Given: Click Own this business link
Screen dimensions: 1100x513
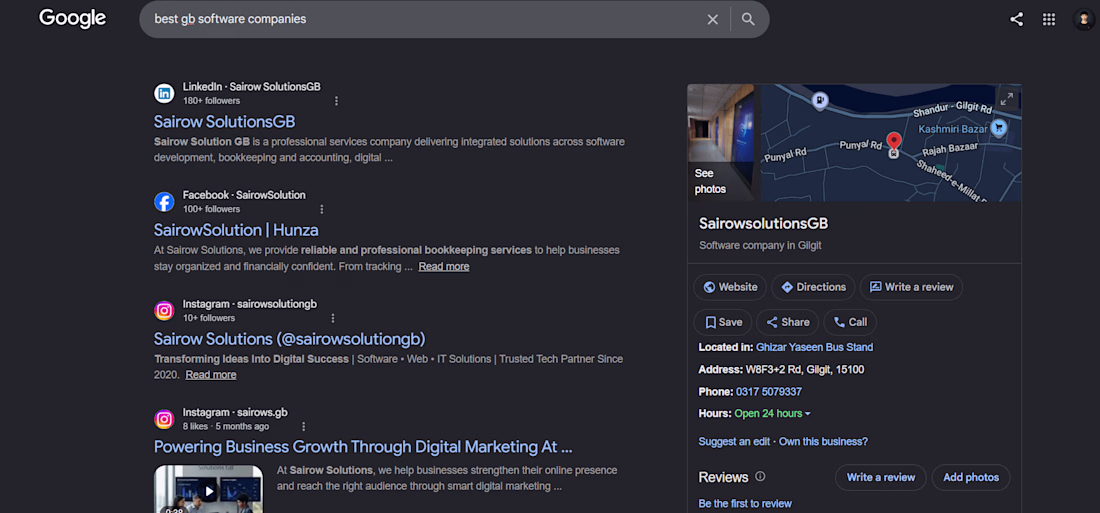Looking at the screenshot, I should tap(824, 441).
